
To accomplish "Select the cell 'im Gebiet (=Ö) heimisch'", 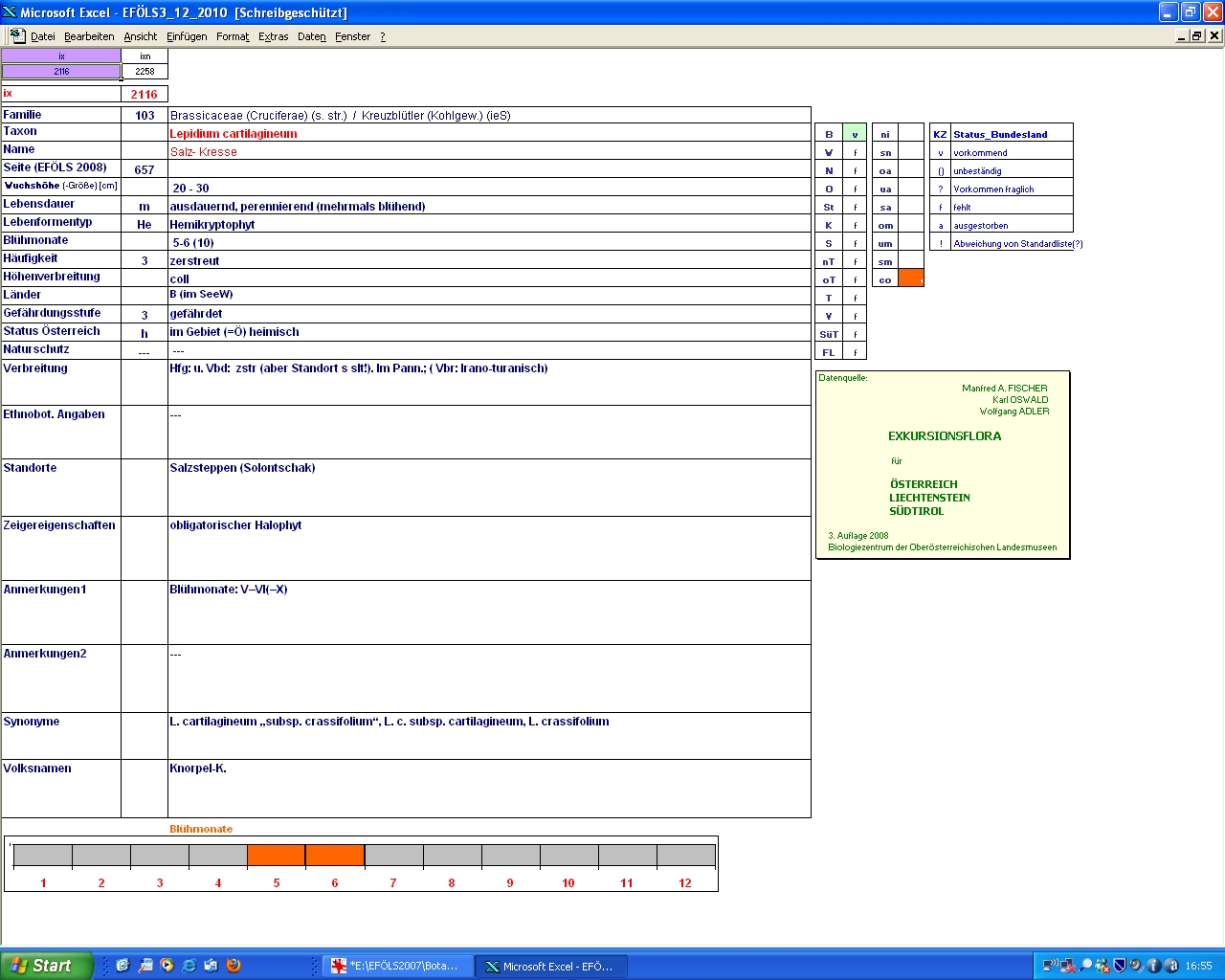I will [x=489, y=332].
